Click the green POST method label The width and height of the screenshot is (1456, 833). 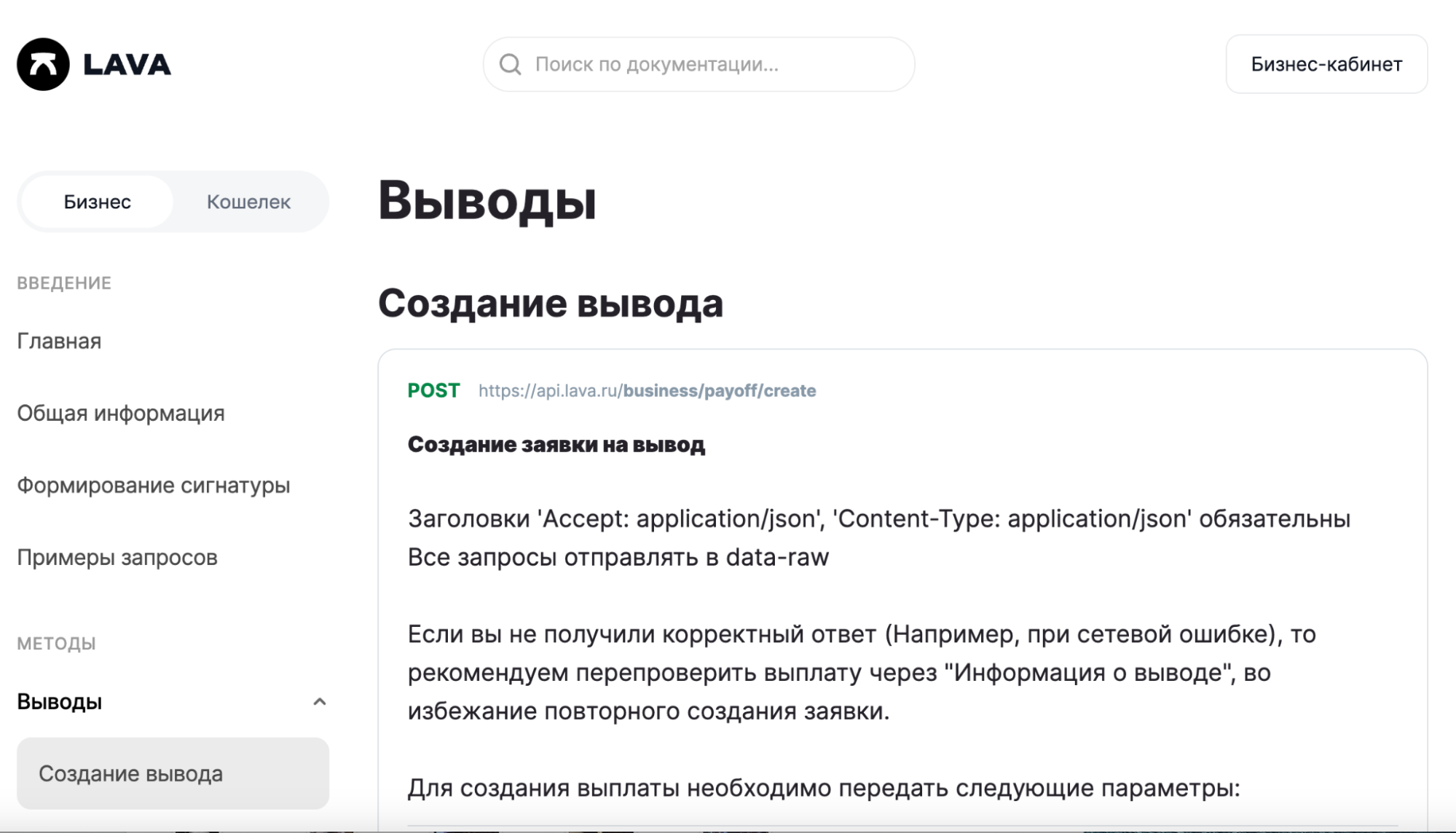pos(433,391)
